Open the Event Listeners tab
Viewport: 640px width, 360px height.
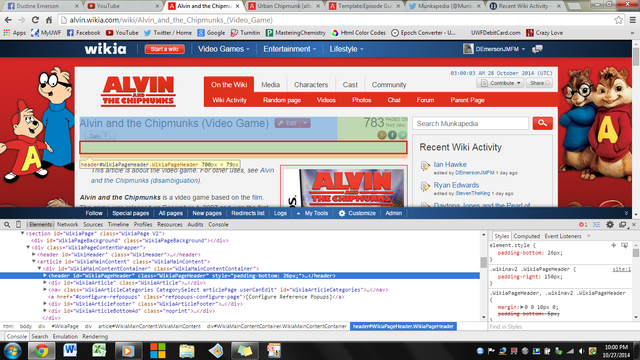[563, 236]
